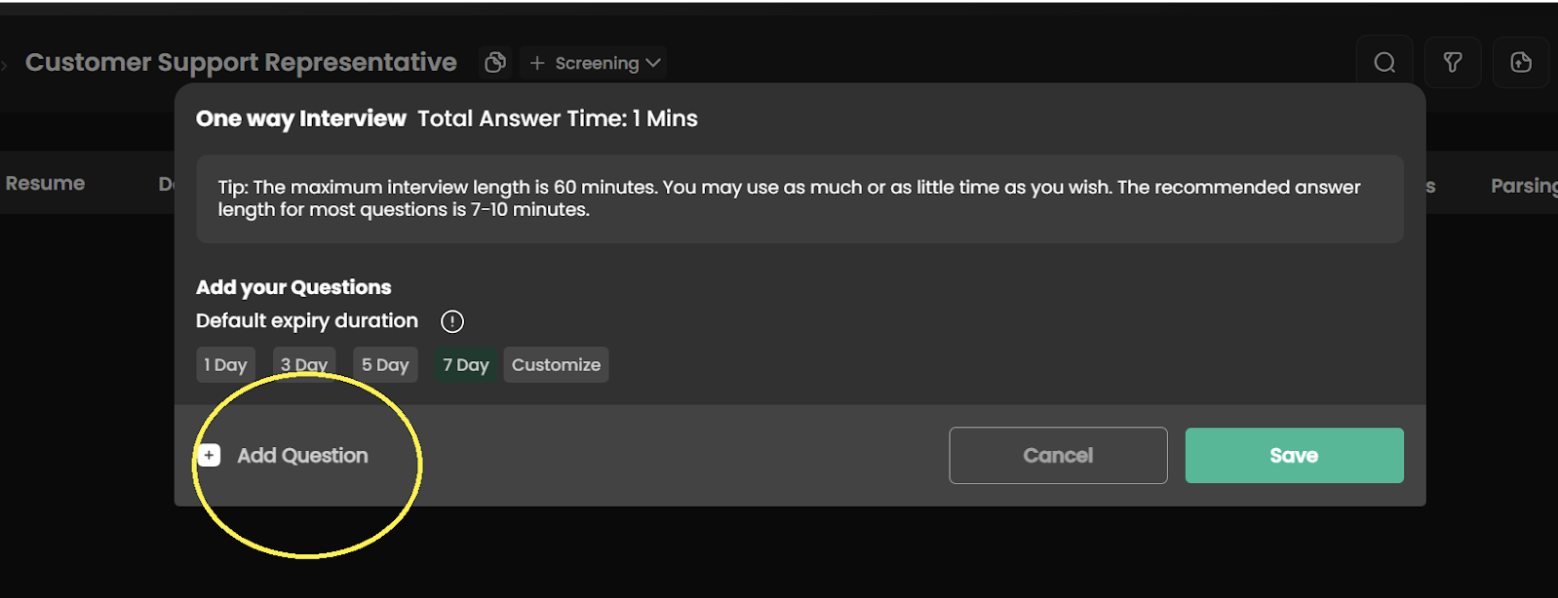Choose the 3 Day expiry option
This screenshot has height=598, width=1558.
click(304, 365)
